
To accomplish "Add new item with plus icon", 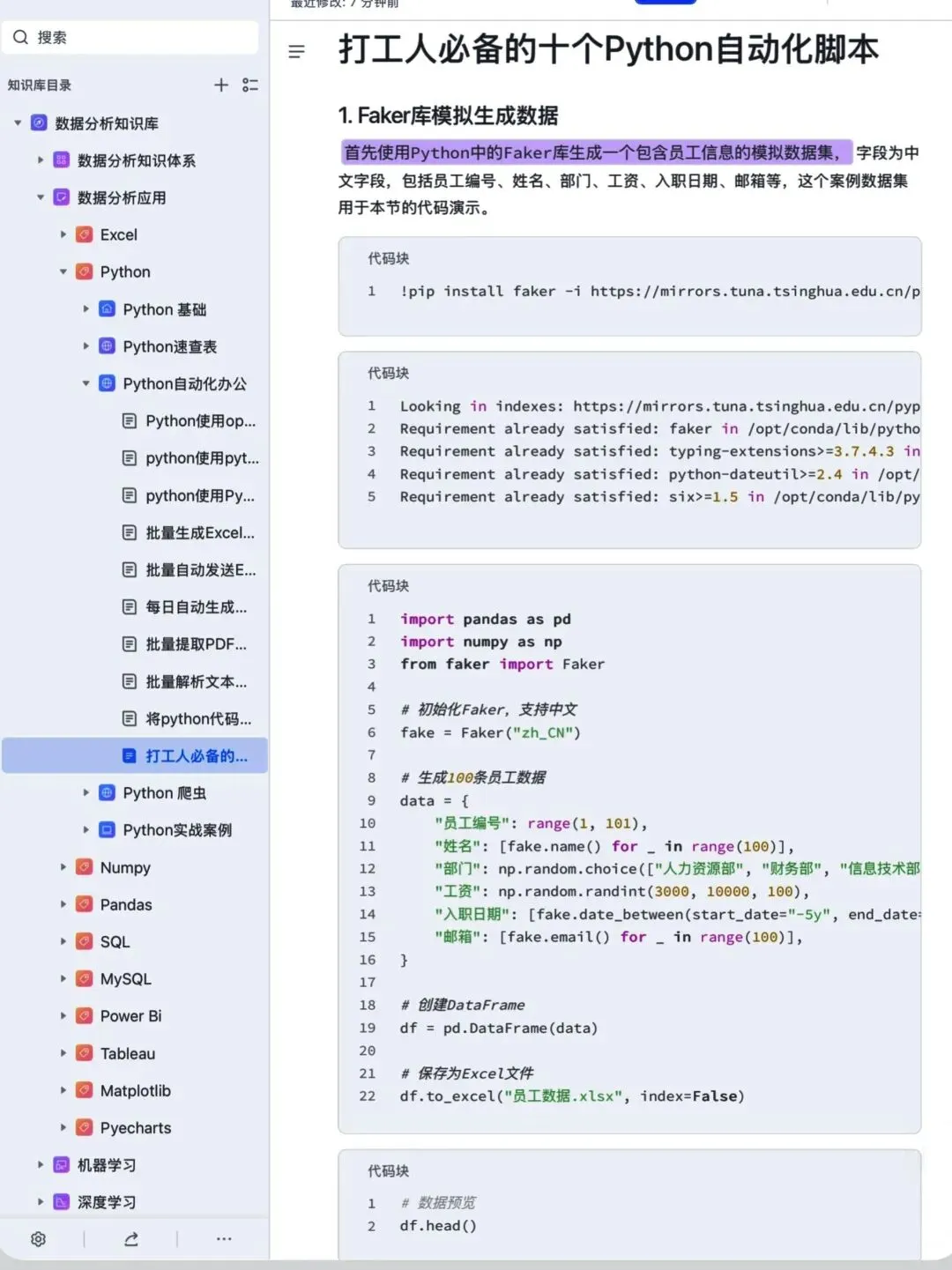I will point(221,85).
